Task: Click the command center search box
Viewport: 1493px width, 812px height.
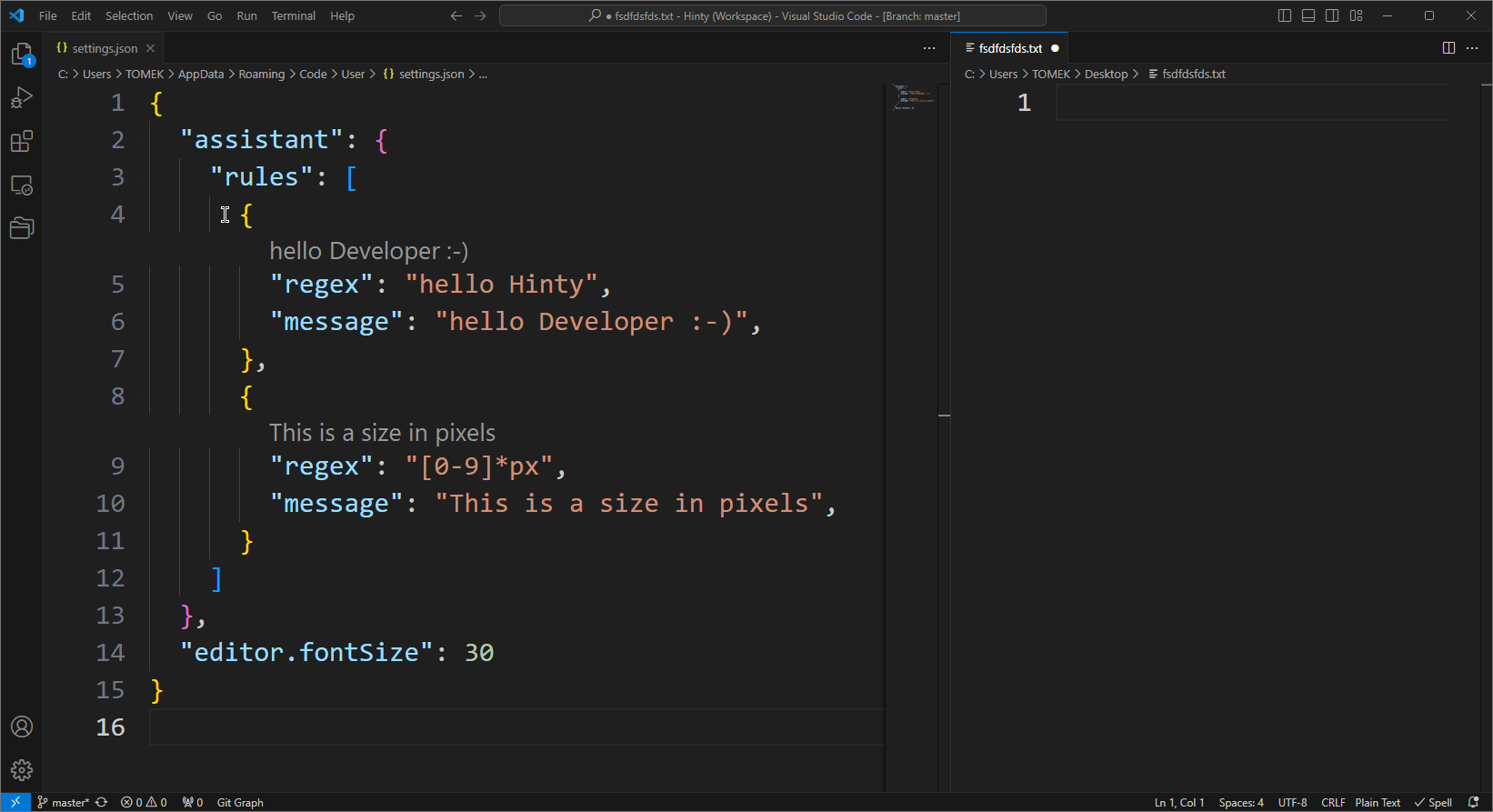Action: click(x=773, y=15)
